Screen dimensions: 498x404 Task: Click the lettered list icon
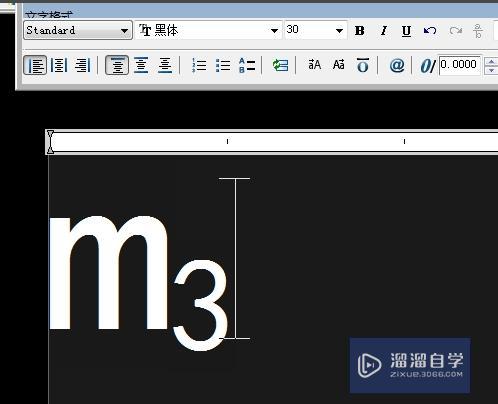pos(247,65)
